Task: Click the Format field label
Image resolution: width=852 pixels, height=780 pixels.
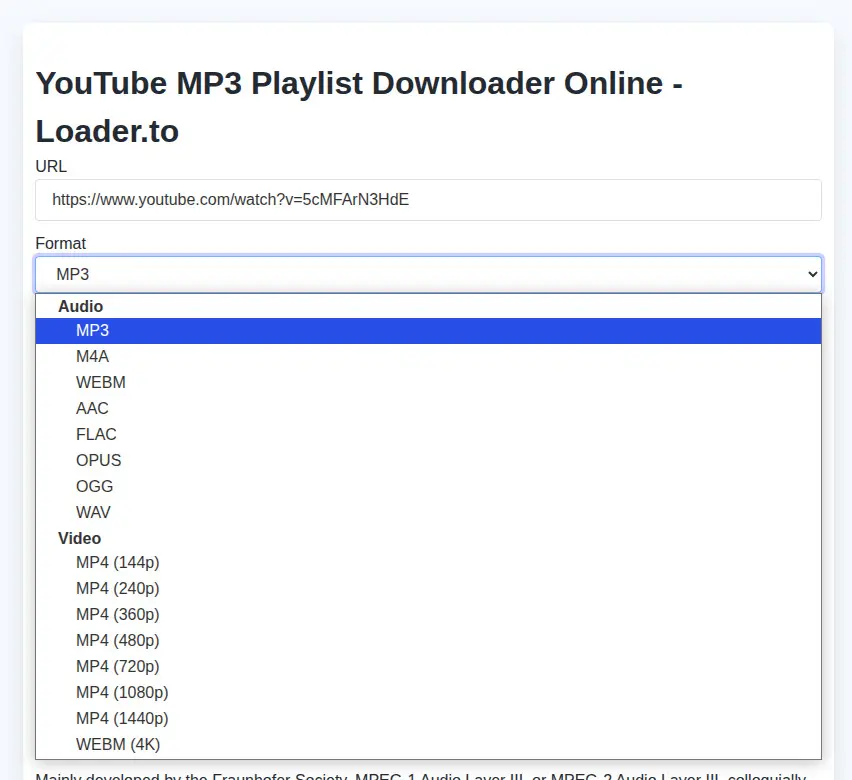Action: tap(60, 244)
